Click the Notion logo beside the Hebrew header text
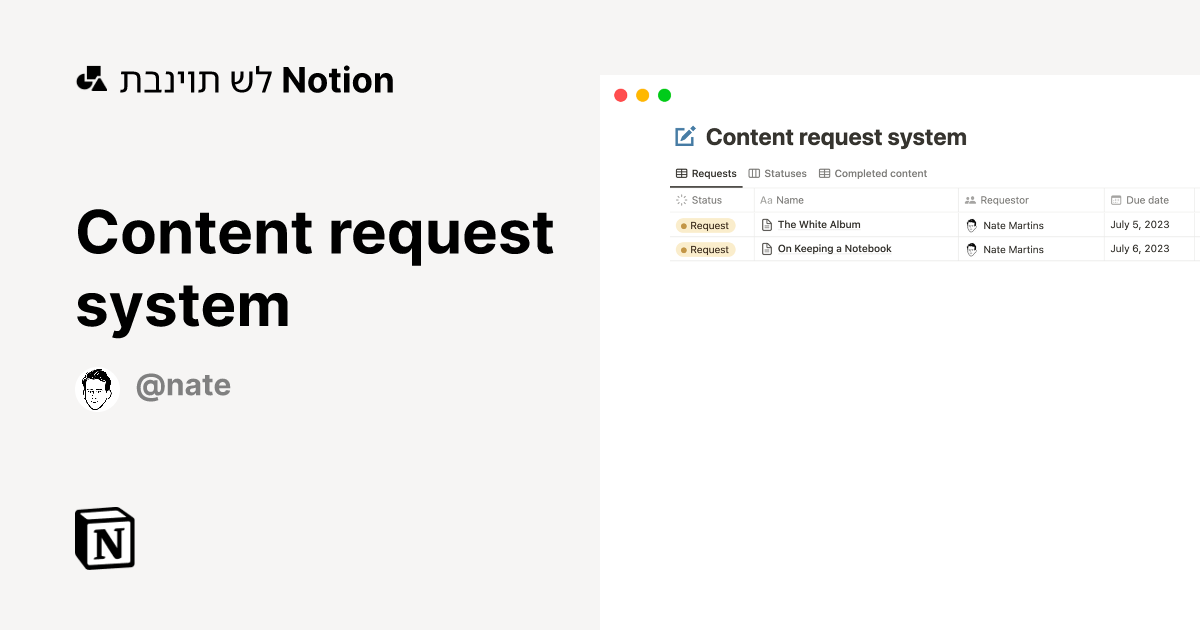The height and width of the screenshot is (630, 1200). (x=91, y=79)
